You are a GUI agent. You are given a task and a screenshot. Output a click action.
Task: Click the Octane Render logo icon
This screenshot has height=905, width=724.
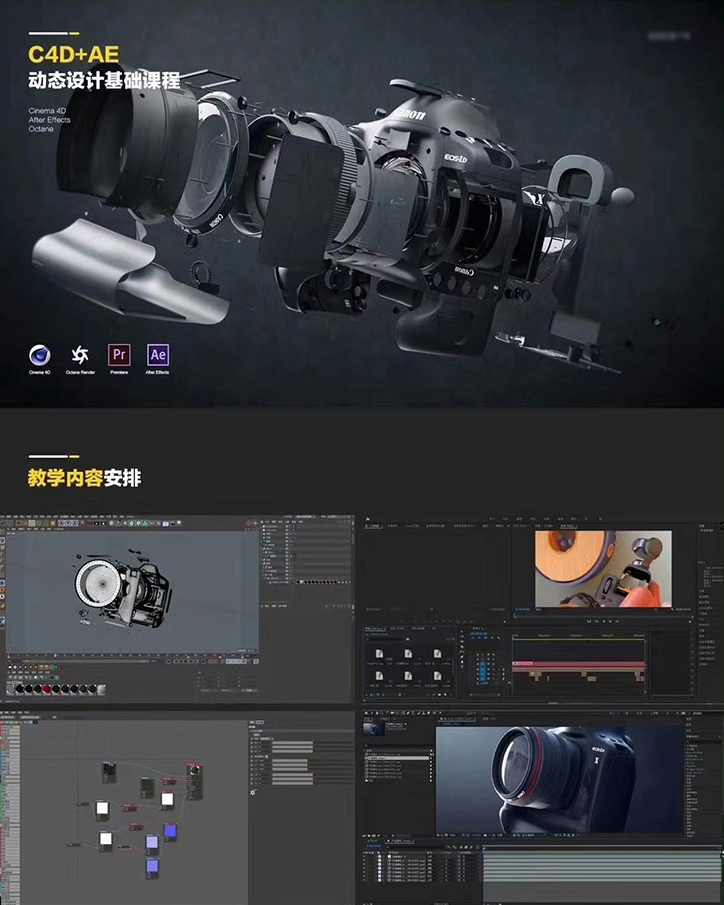(80, 355)
